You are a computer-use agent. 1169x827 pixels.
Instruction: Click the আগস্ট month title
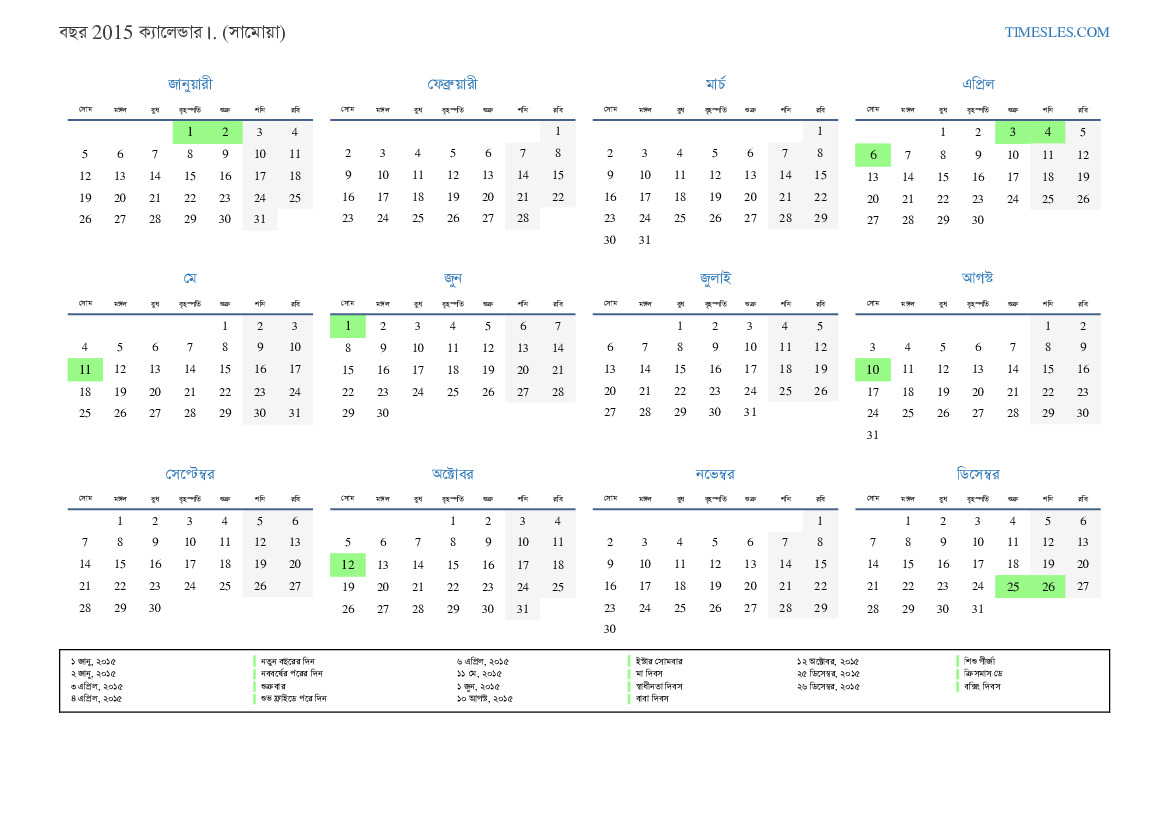tap(977, 278)
